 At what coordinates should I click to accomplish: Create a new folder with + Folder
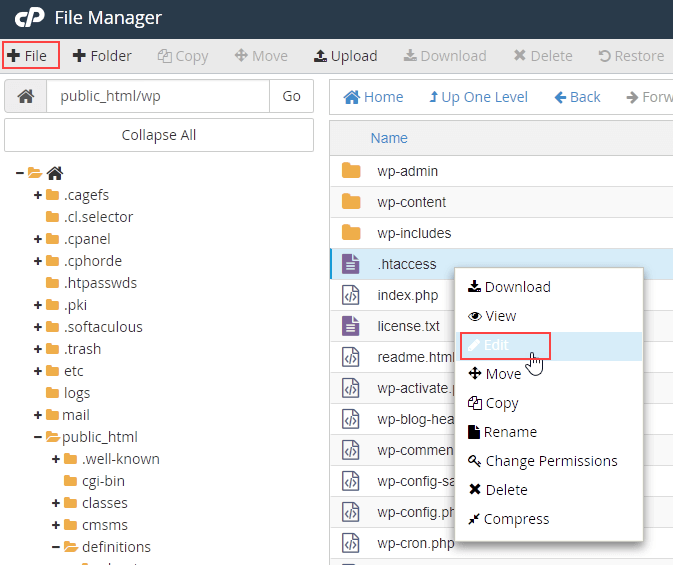tap(102, 56)
